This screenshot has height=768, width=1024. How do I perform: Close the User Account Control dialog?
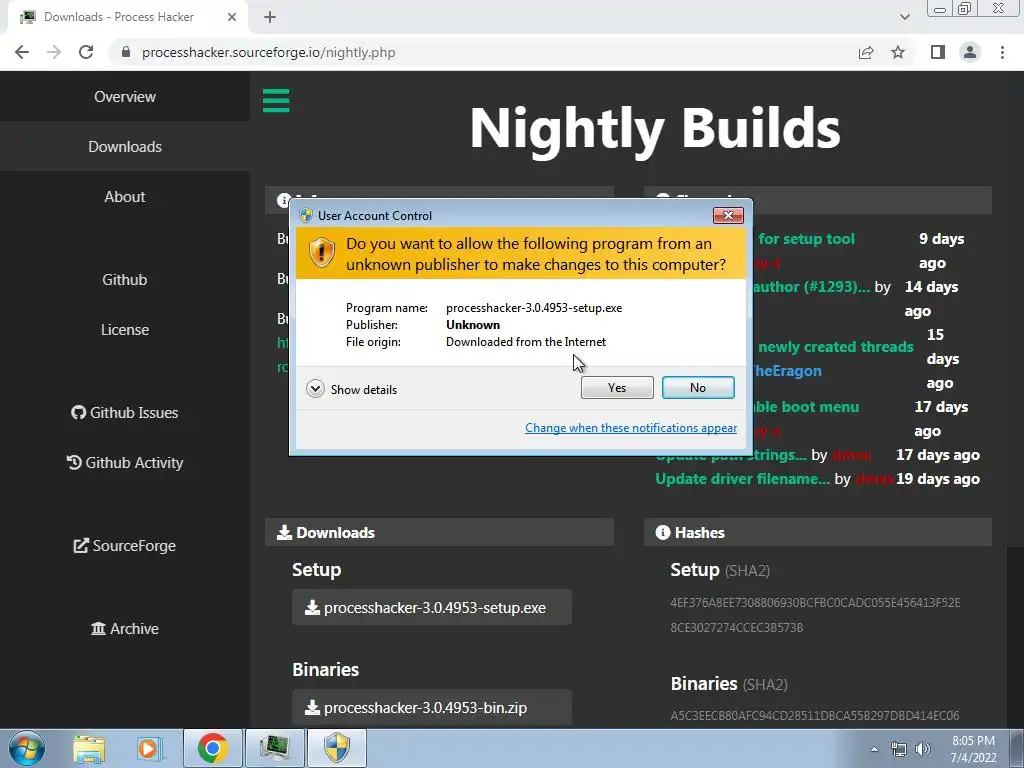728,215
